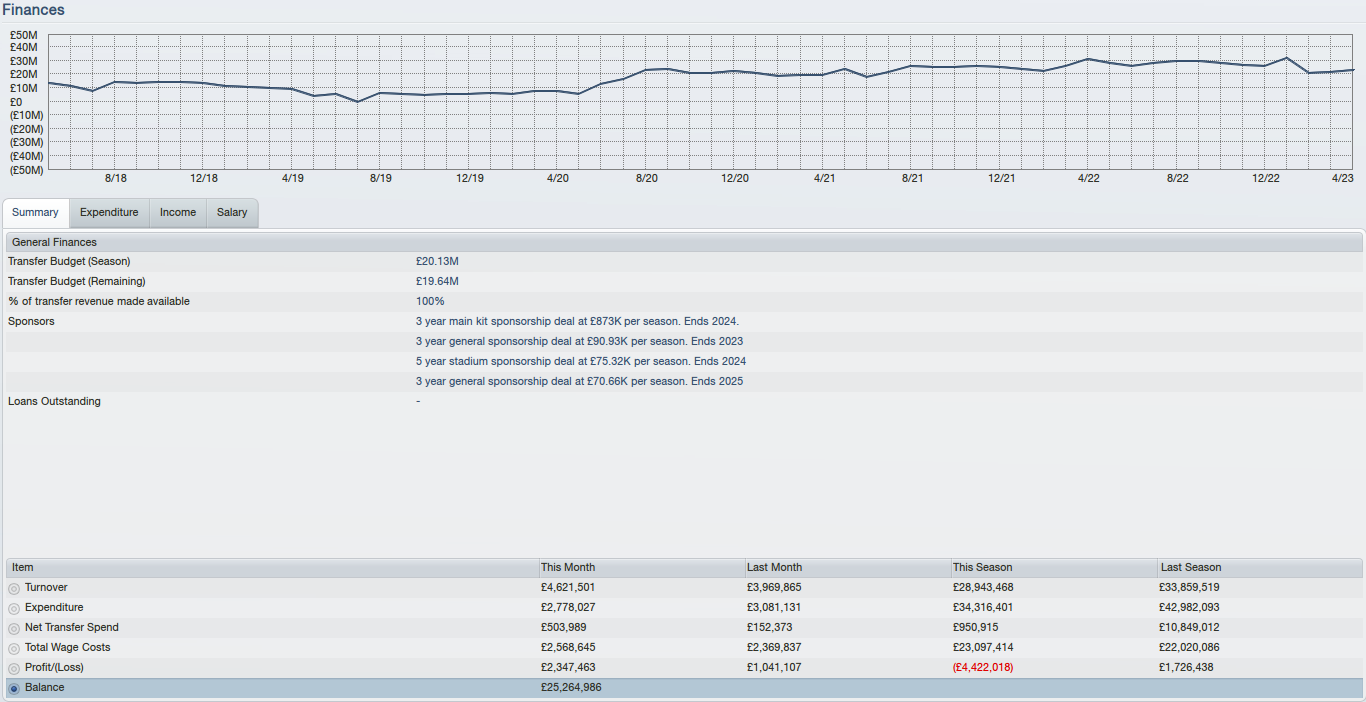Select the Summary tab
1366x702 pixels.
click(36, 212)
